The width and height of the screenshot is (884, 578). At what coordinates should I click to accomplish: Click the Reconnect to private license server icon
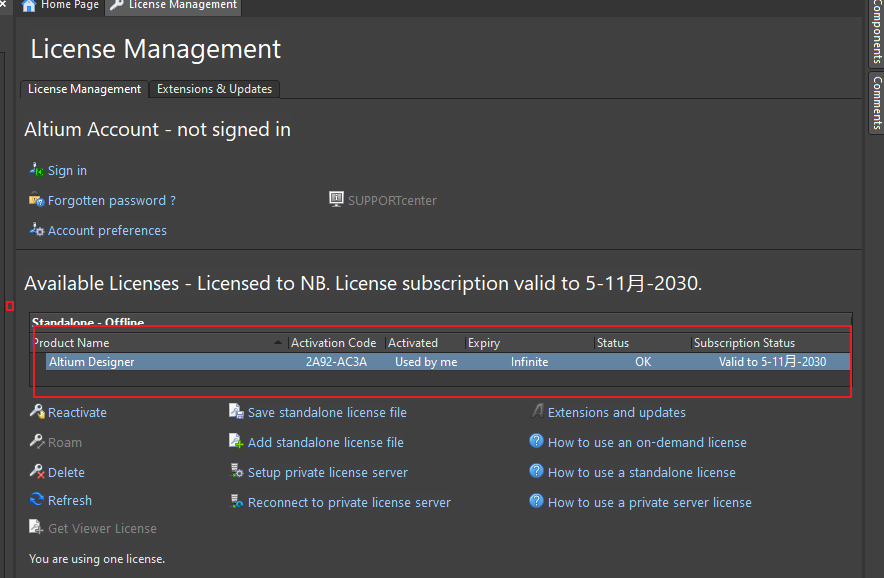236,501
